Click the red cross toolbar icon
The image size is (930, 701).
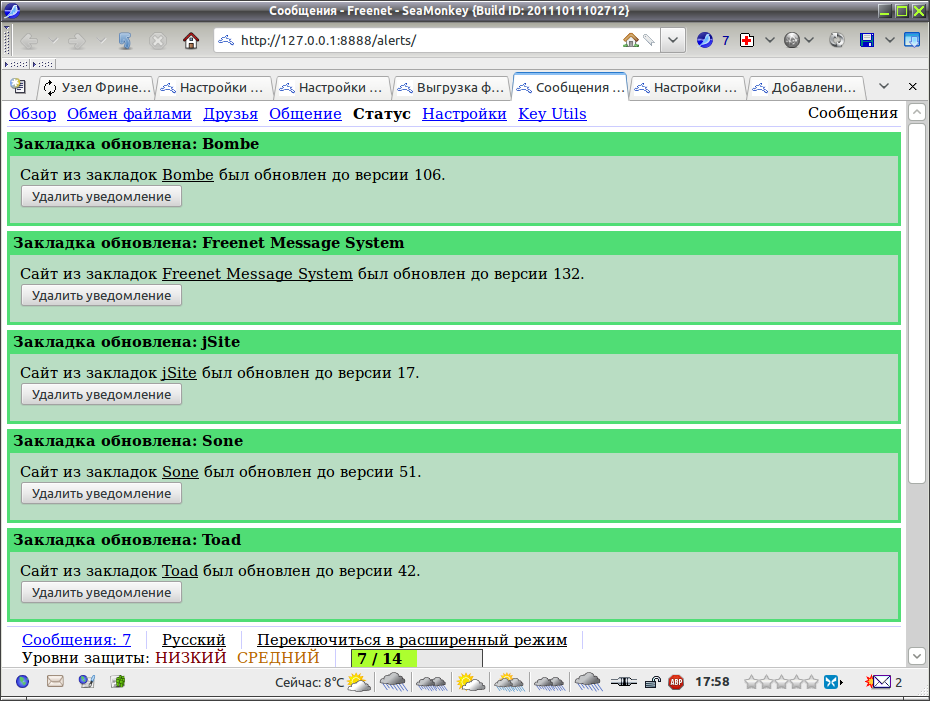[747, 40]
